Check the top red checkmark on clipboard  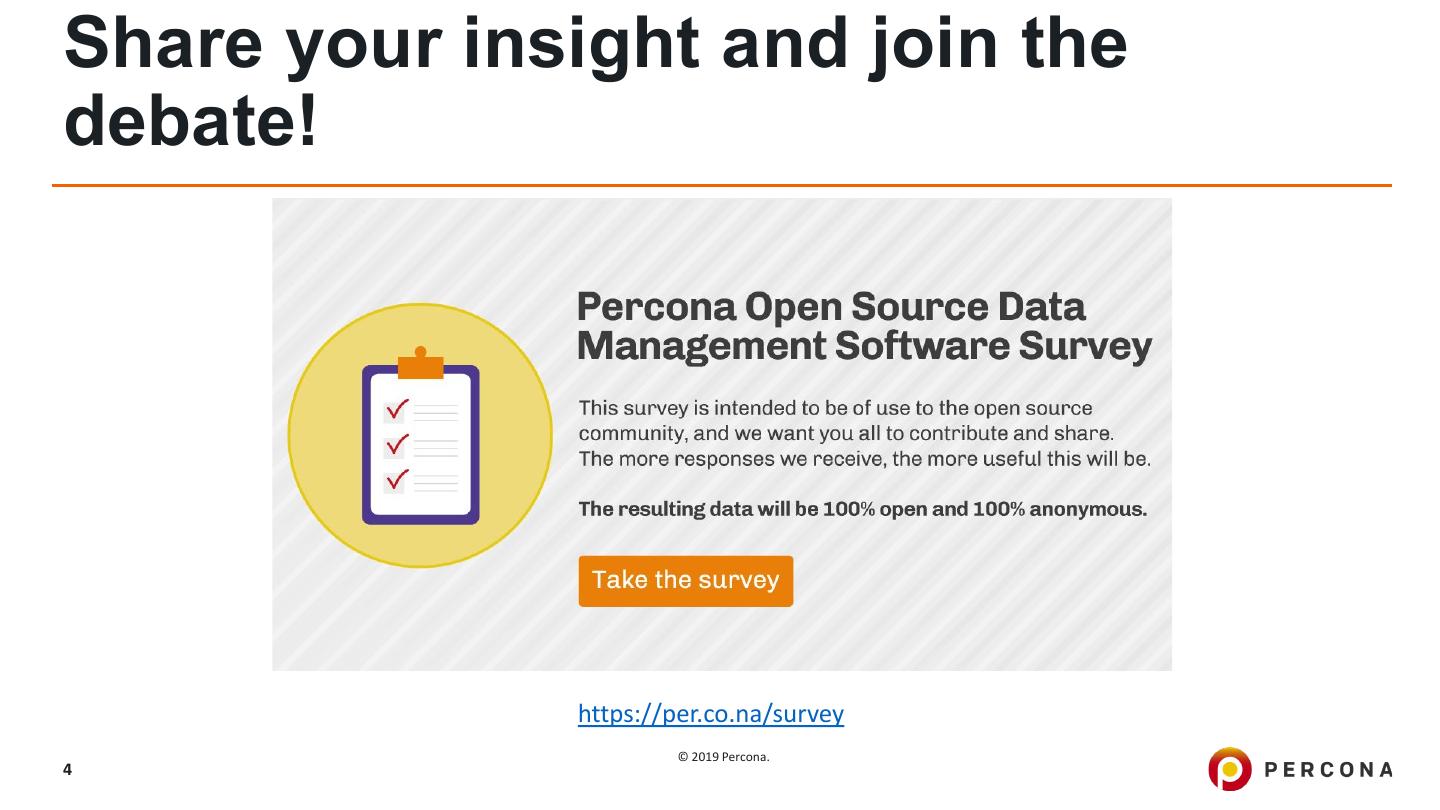pos(396,410)
